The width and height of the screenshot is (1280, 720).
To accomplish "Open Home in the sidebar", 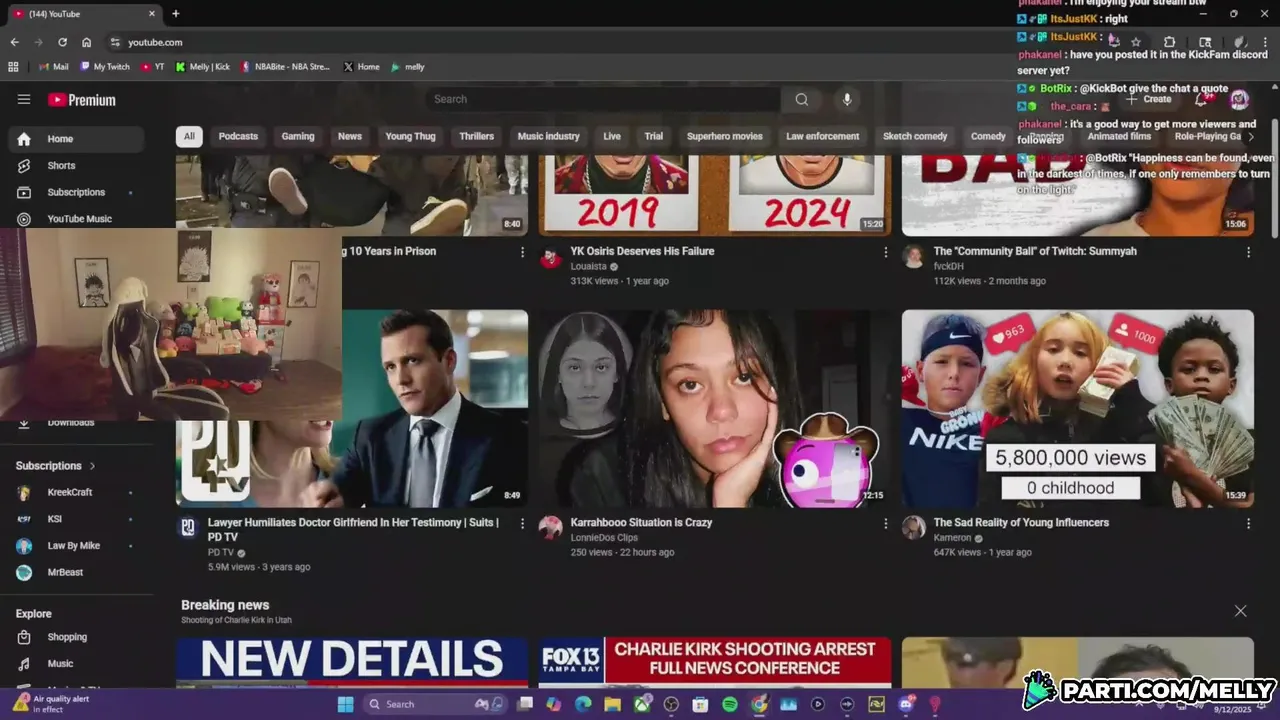I will tap(76, 139).
